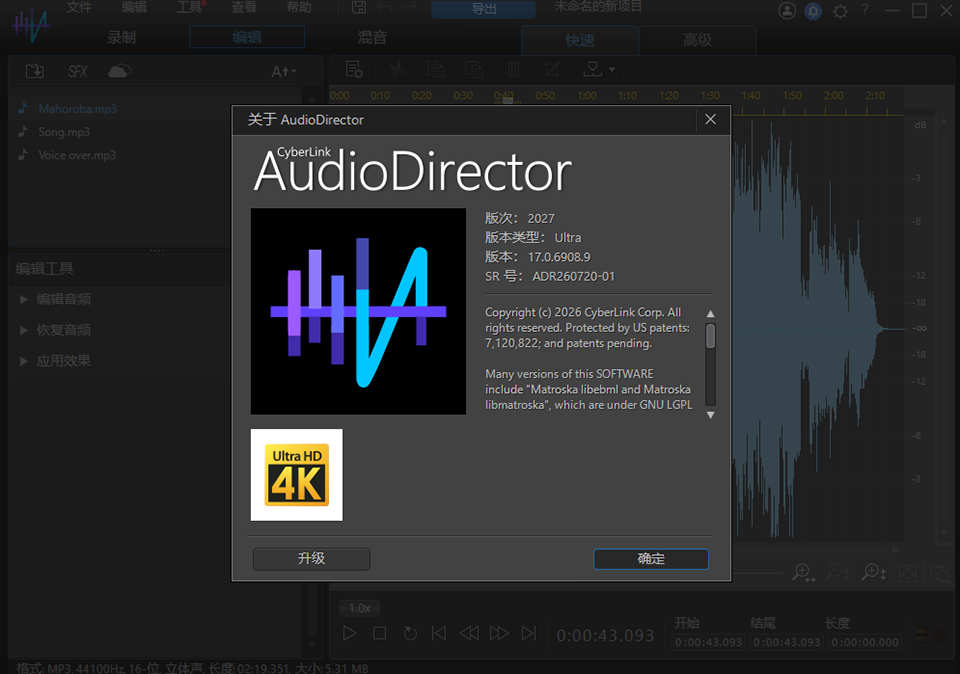Screen dimensions: 960x674
Task: Open the 编辑 menu in the menu bar
Action: 134,7
